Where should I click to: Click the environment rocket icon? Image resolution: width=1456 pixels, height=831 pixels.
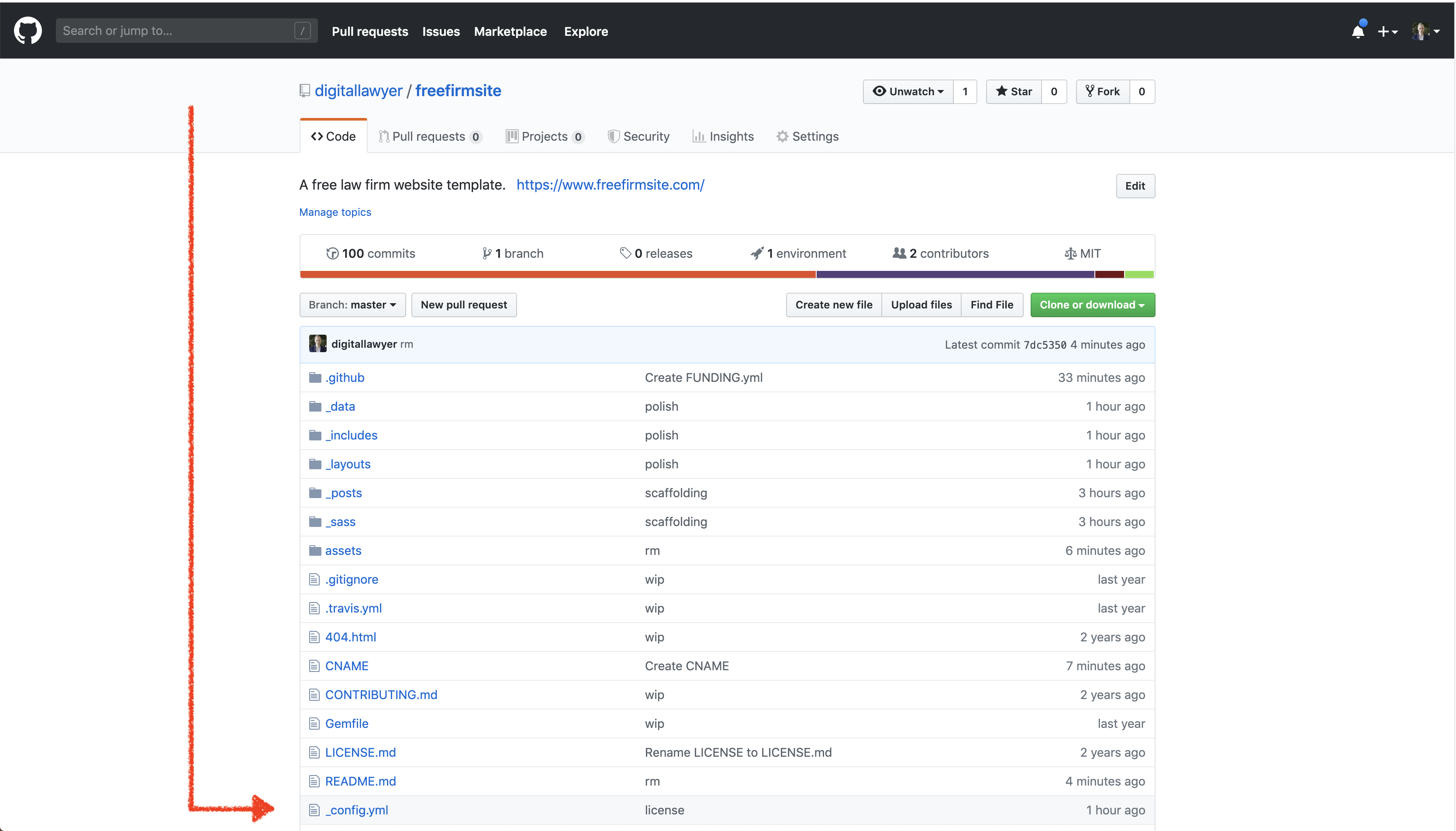757,253
